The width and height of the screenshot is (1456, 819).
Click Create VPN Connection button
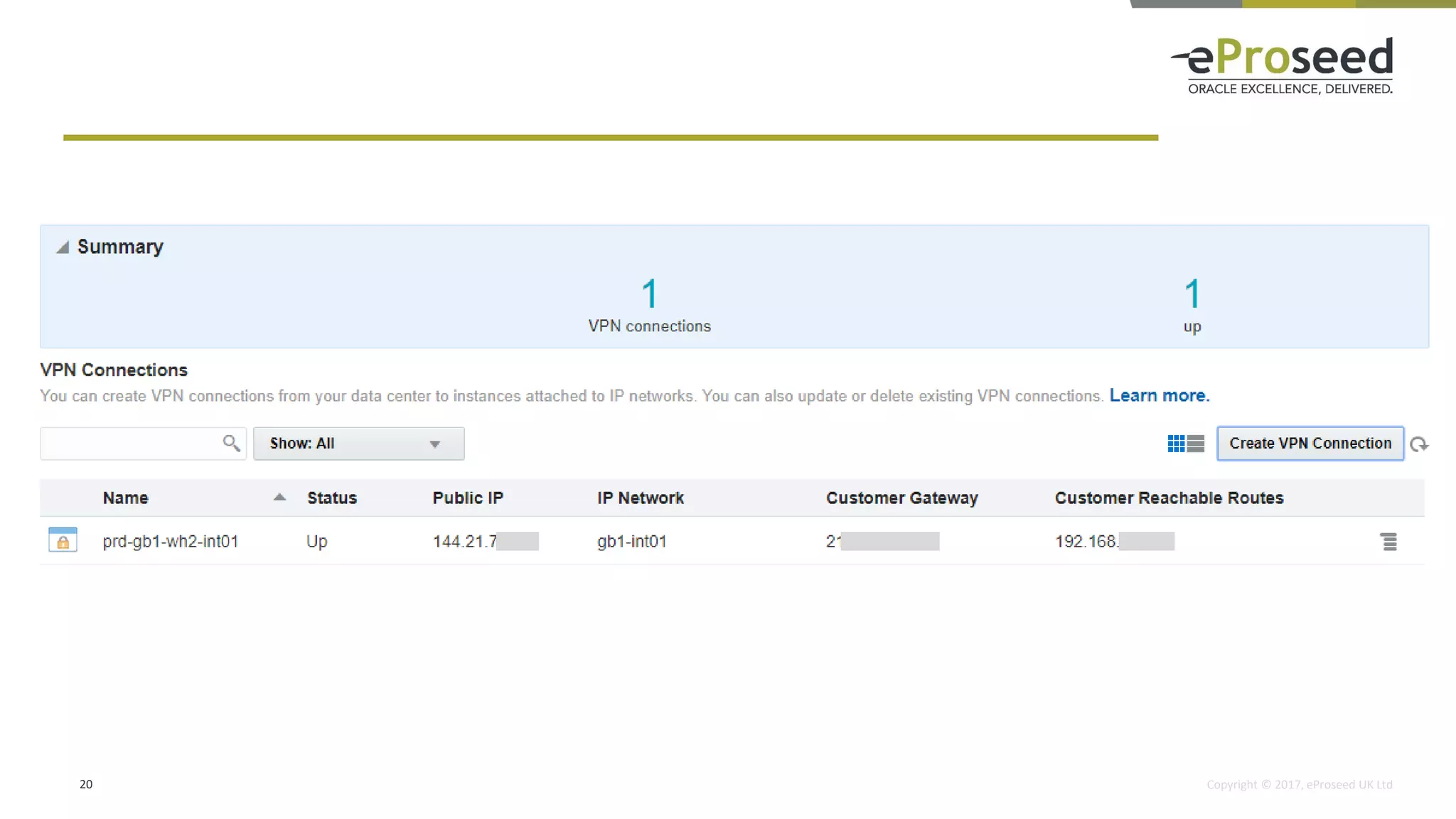1310,444
